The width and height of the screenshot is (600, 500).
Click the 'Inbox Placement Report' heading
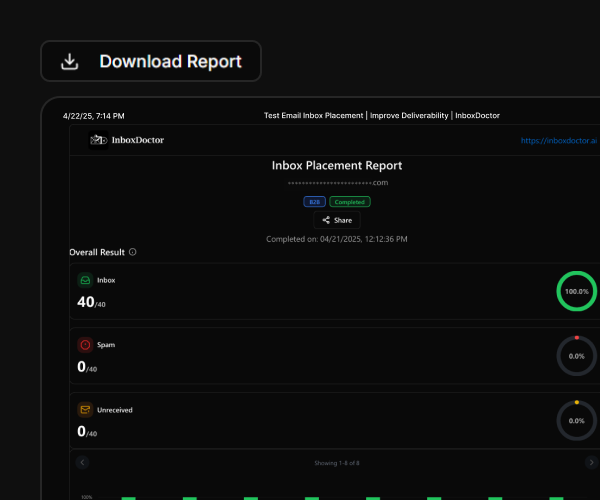(337, 165)
